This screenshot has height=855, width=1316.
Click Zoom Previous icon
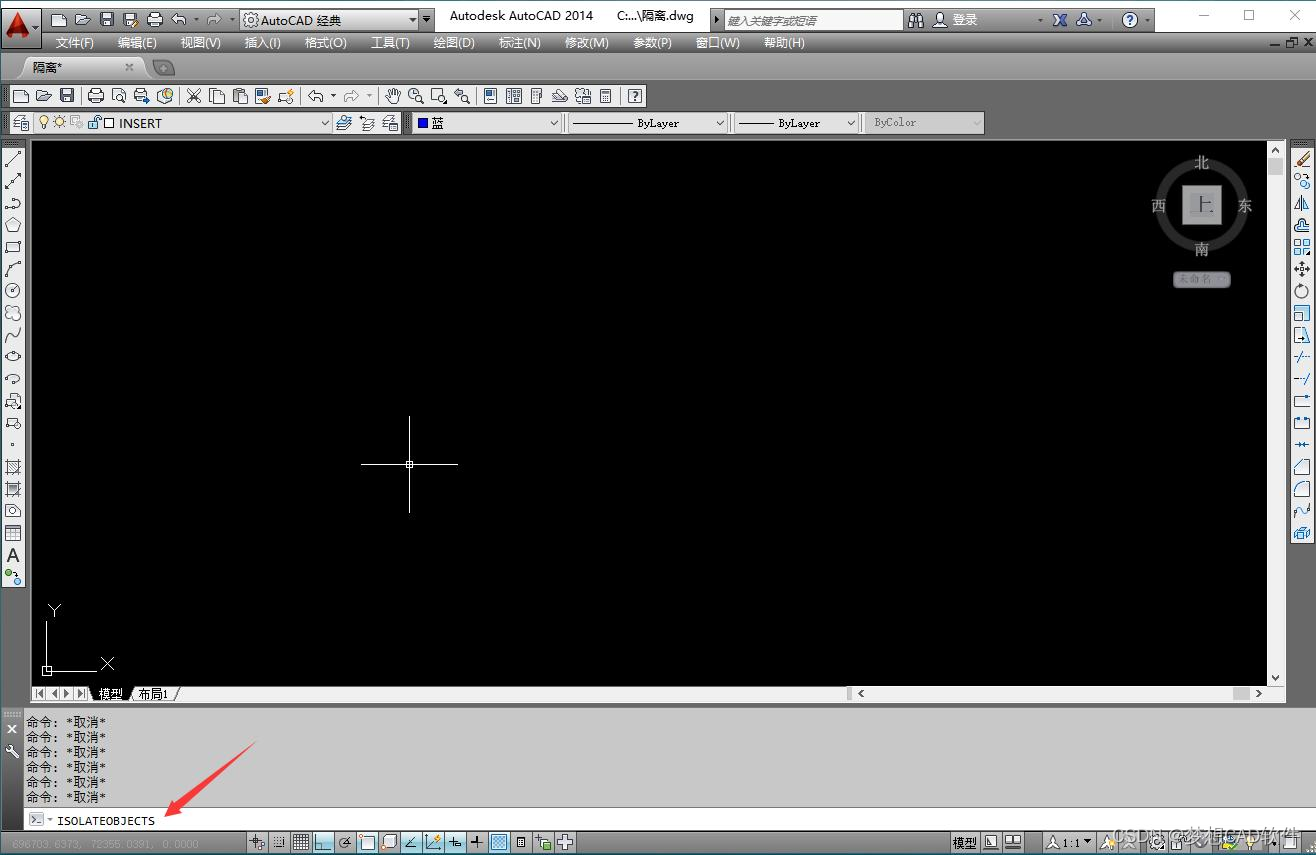[x=462, y=96]
